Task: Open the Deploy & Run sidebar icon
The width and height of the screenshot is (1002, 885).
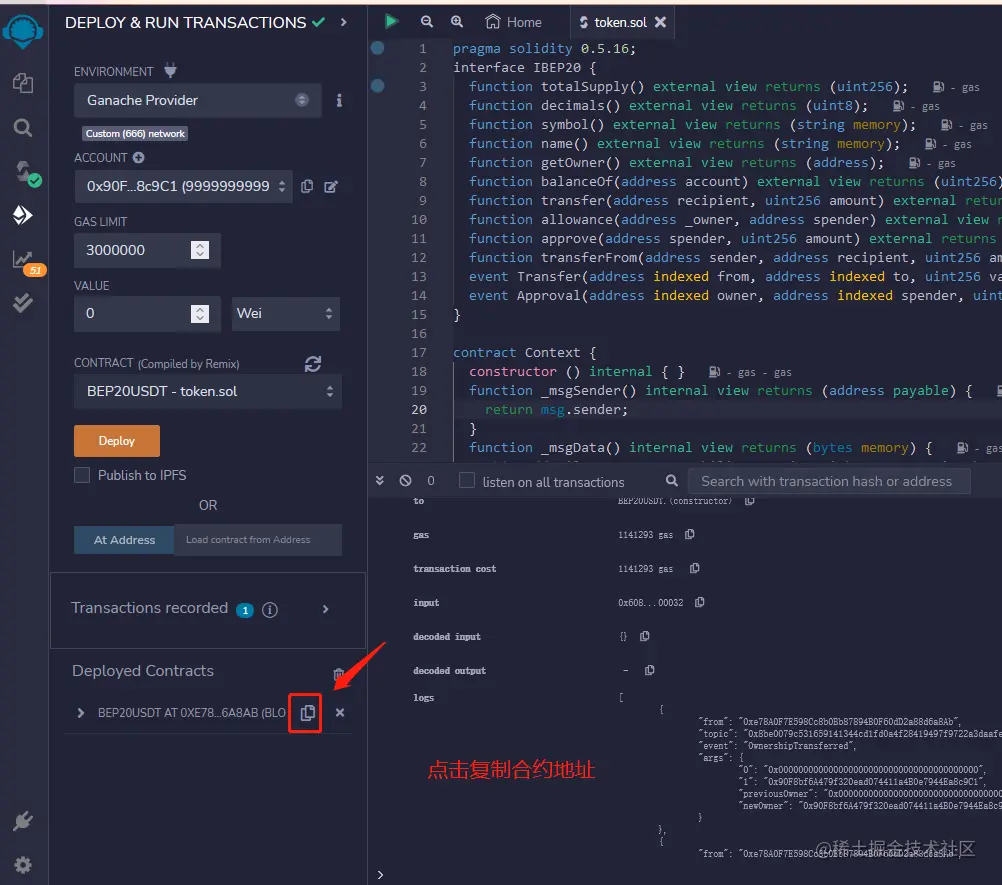Action: [23, 215]
